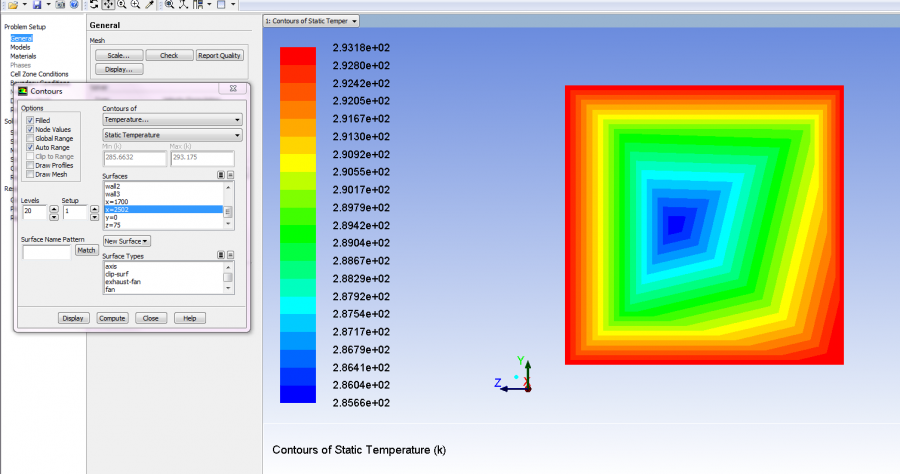Click the yellow segment of the colorbar
The width and height of the screenshot is (900, 474).
(298, 163)
